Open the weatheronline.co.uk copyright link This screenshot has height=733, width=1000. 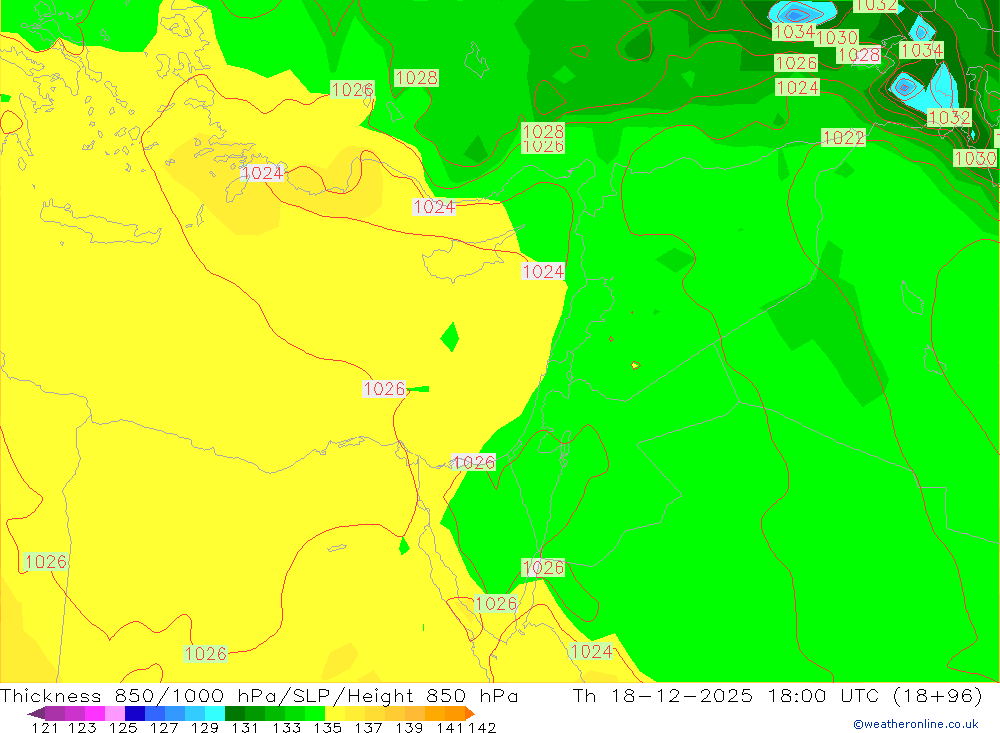(x=916, y=724)
